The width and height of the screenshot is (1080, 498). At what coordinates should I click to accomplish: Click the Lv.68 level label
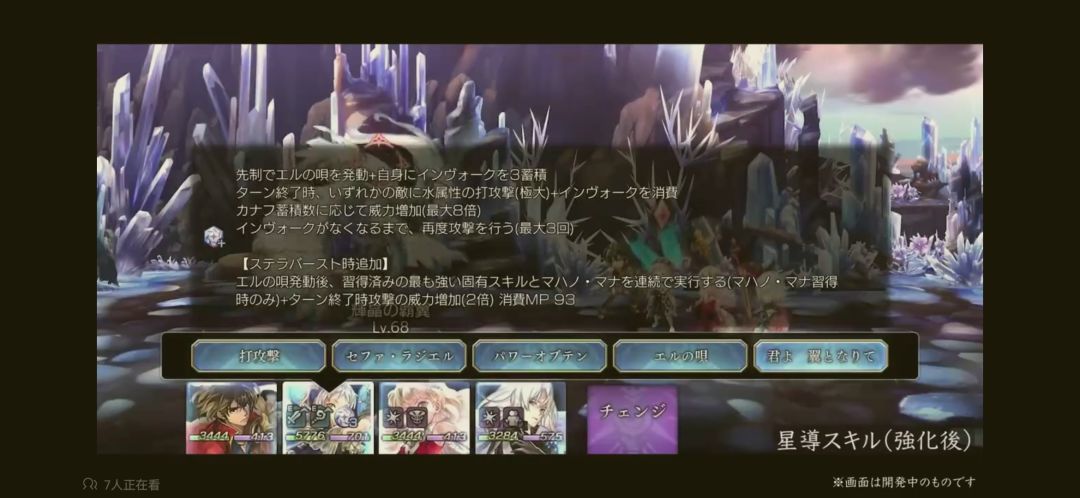click(391, 327)
